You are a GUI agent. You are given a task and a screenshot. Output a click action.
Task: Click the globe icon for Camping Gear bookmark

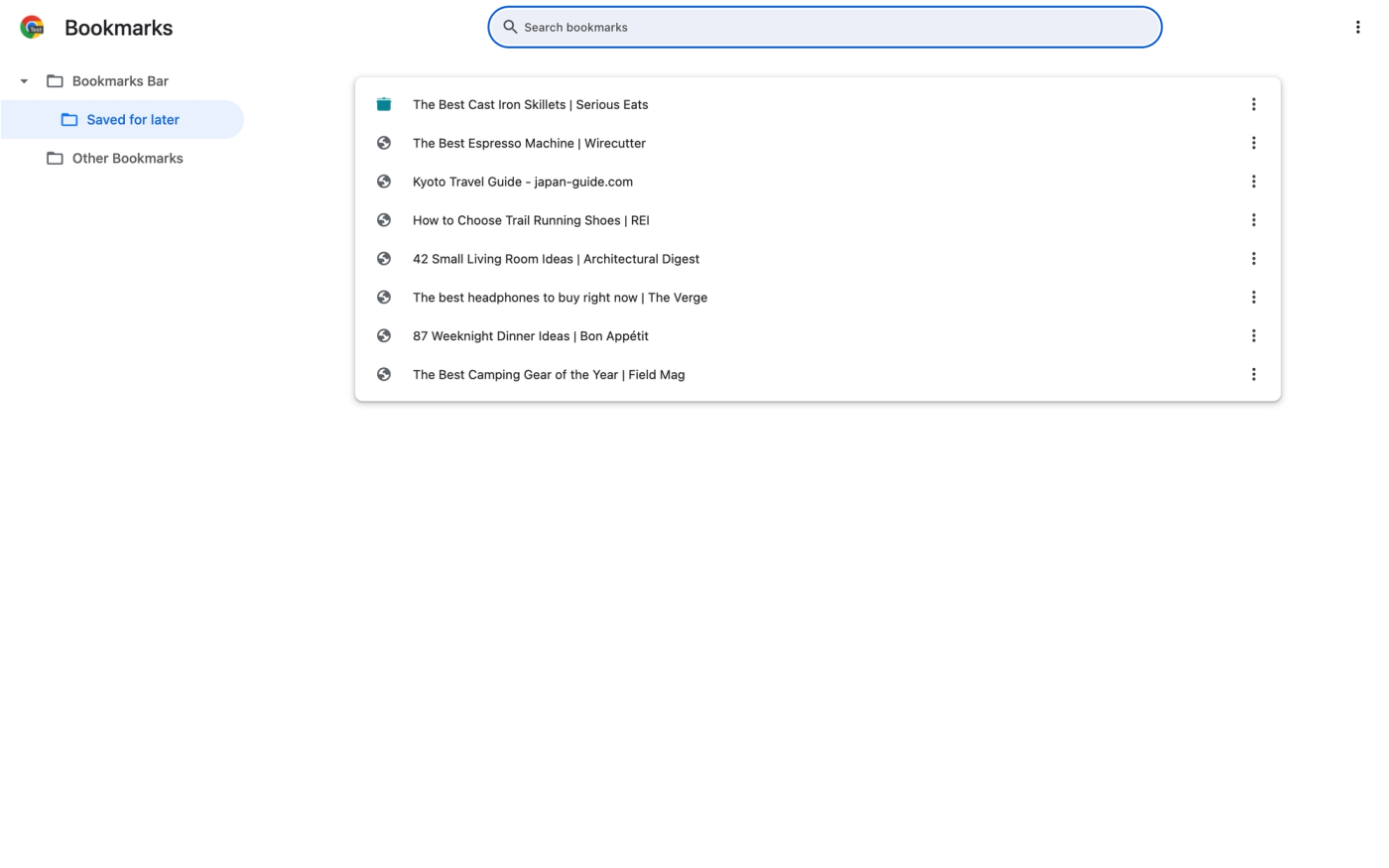[384, 375]
